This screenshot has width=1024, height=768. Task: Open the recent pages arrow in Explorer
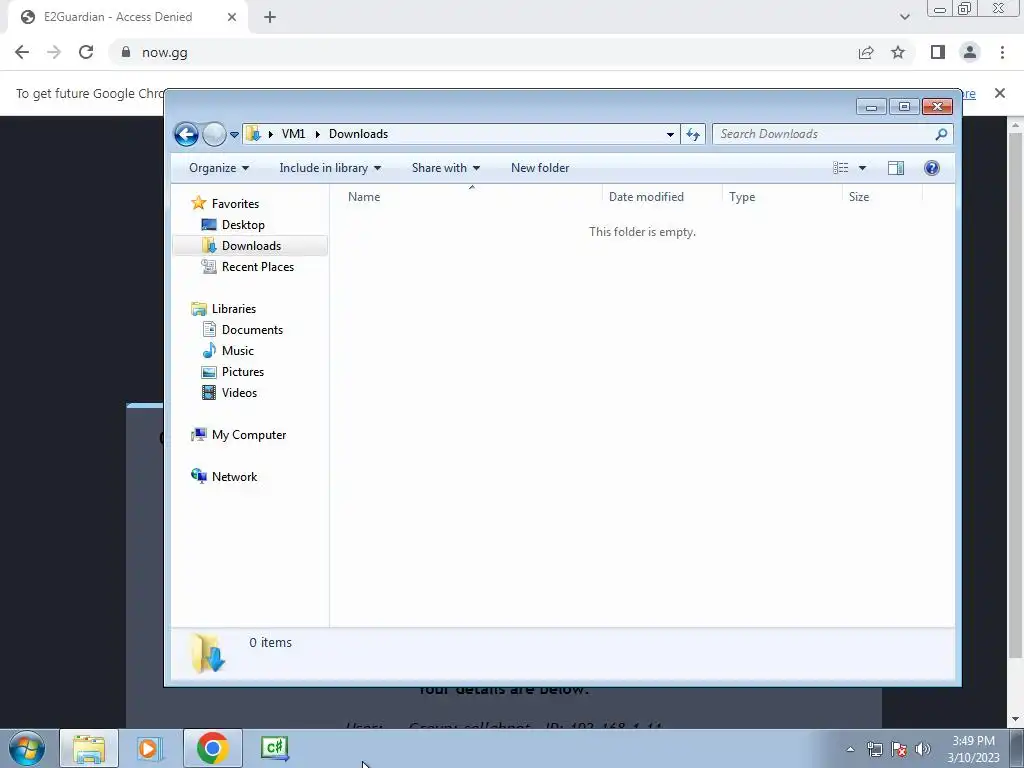pyautogui.click(x=234, y=135)
